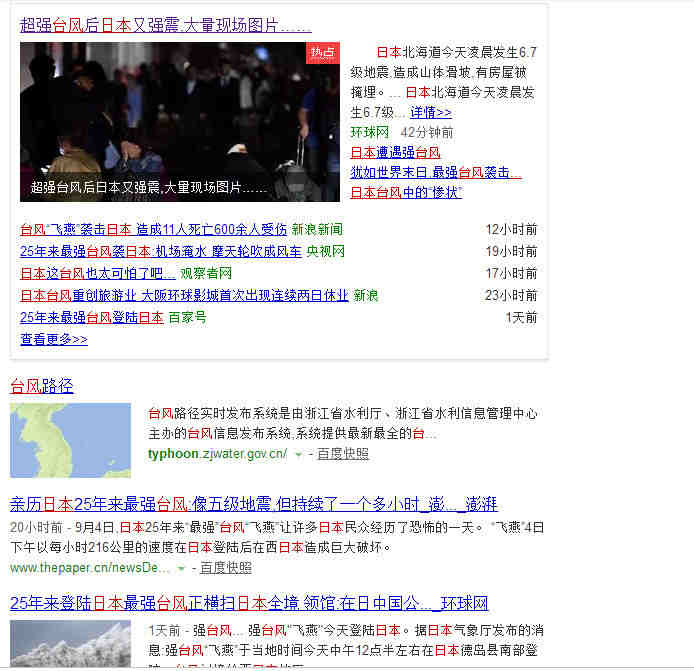This screenshot has height=671, width=694.
Task: Open news 日本这台风也太可怕了吧
Action: 98,273
